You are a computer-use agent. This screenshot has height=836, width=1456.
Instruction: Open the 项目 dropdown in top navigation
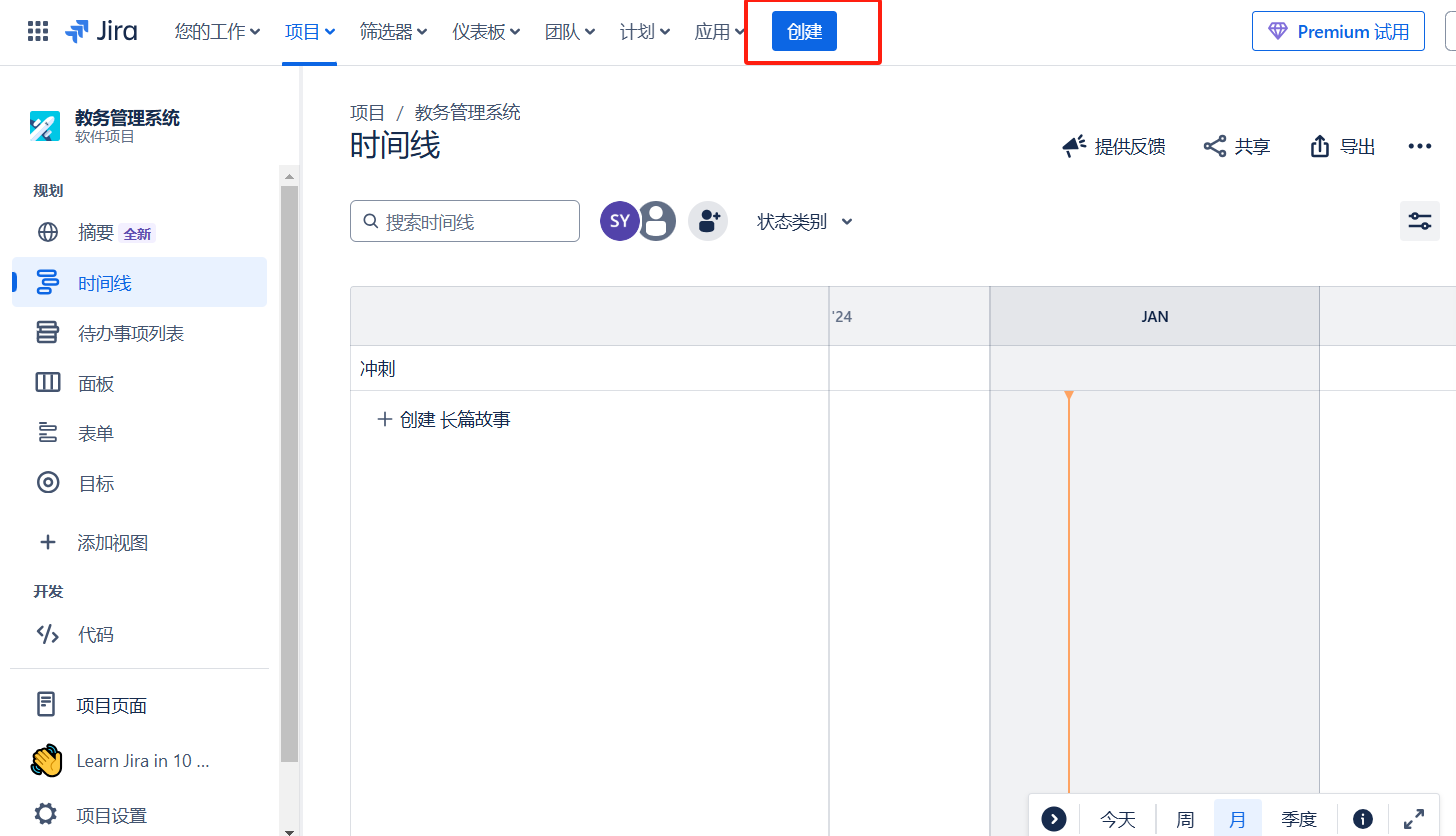tap(309, 32)
